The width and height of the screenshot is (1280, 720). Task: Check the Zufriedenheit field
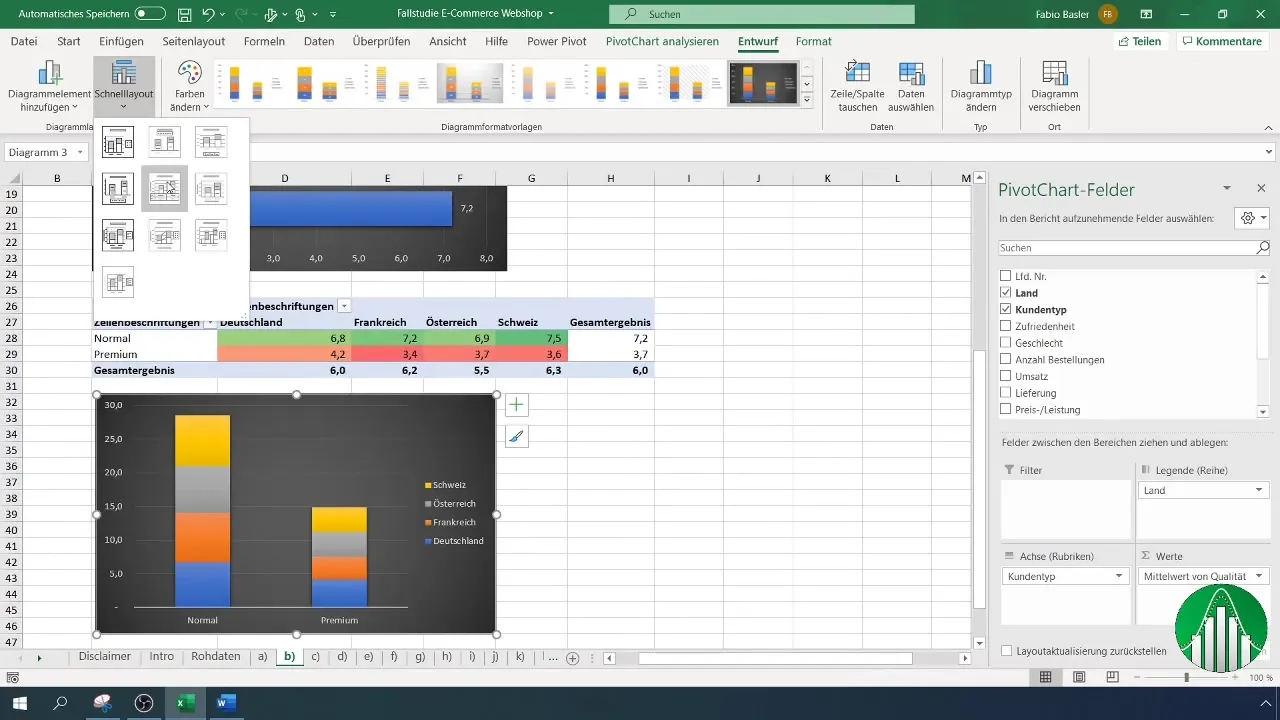coord(1006,326)
